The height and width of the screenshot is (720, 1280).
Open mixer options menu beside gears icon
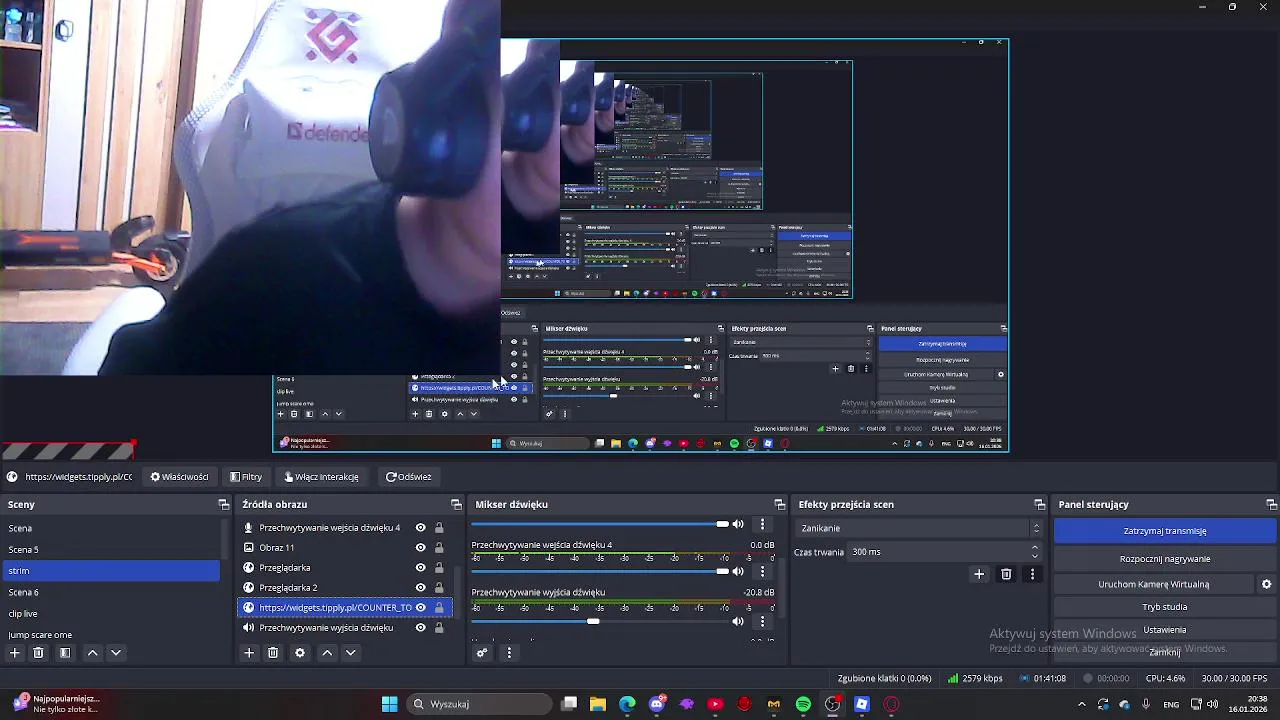point(509,653)
